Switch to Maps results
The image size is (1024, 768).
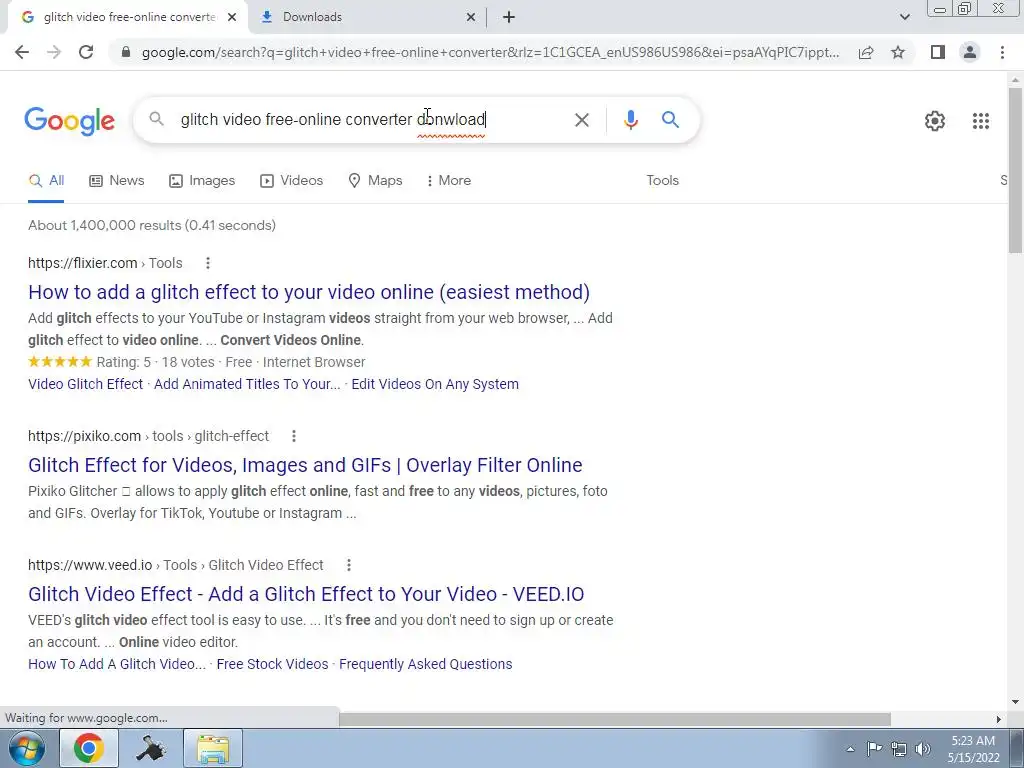(376, 181)
